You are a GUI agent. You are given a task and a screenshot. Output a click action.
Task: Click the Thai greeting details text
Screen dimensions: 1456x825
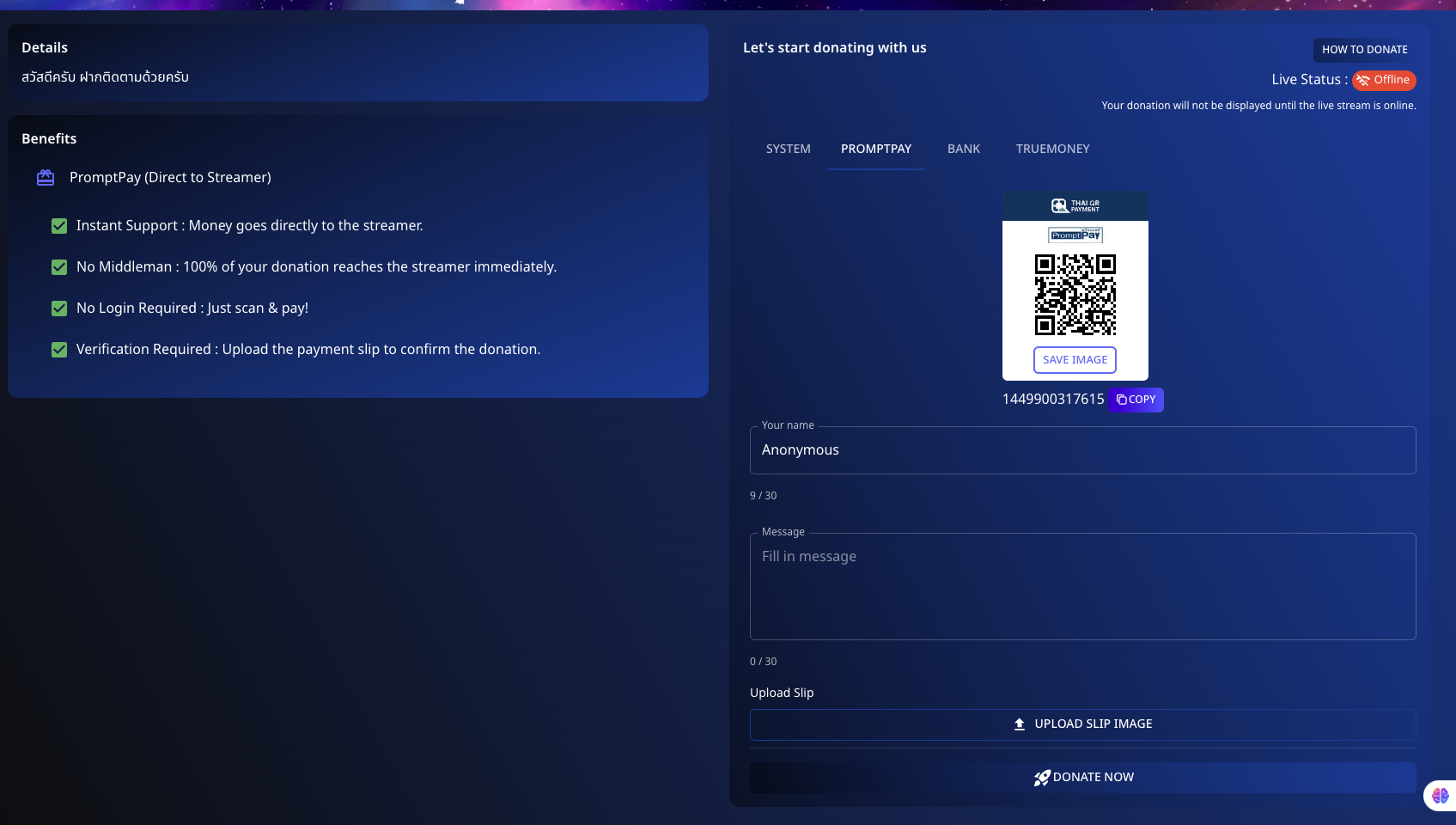point(105,77)
